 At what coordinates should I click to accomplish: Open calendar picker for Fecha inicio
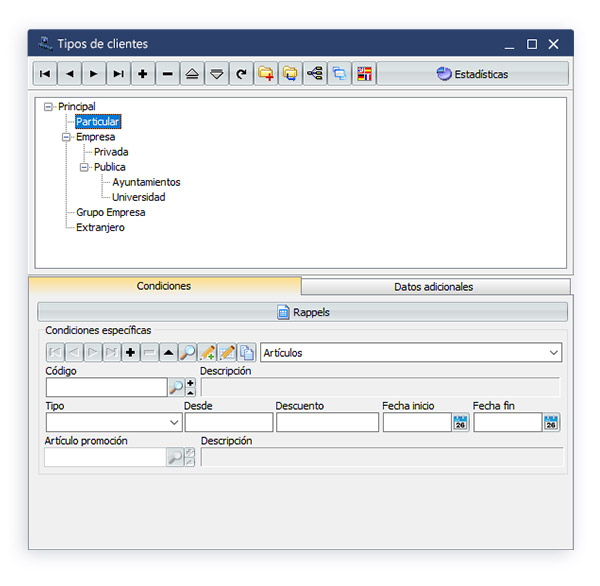click(460, 423)
